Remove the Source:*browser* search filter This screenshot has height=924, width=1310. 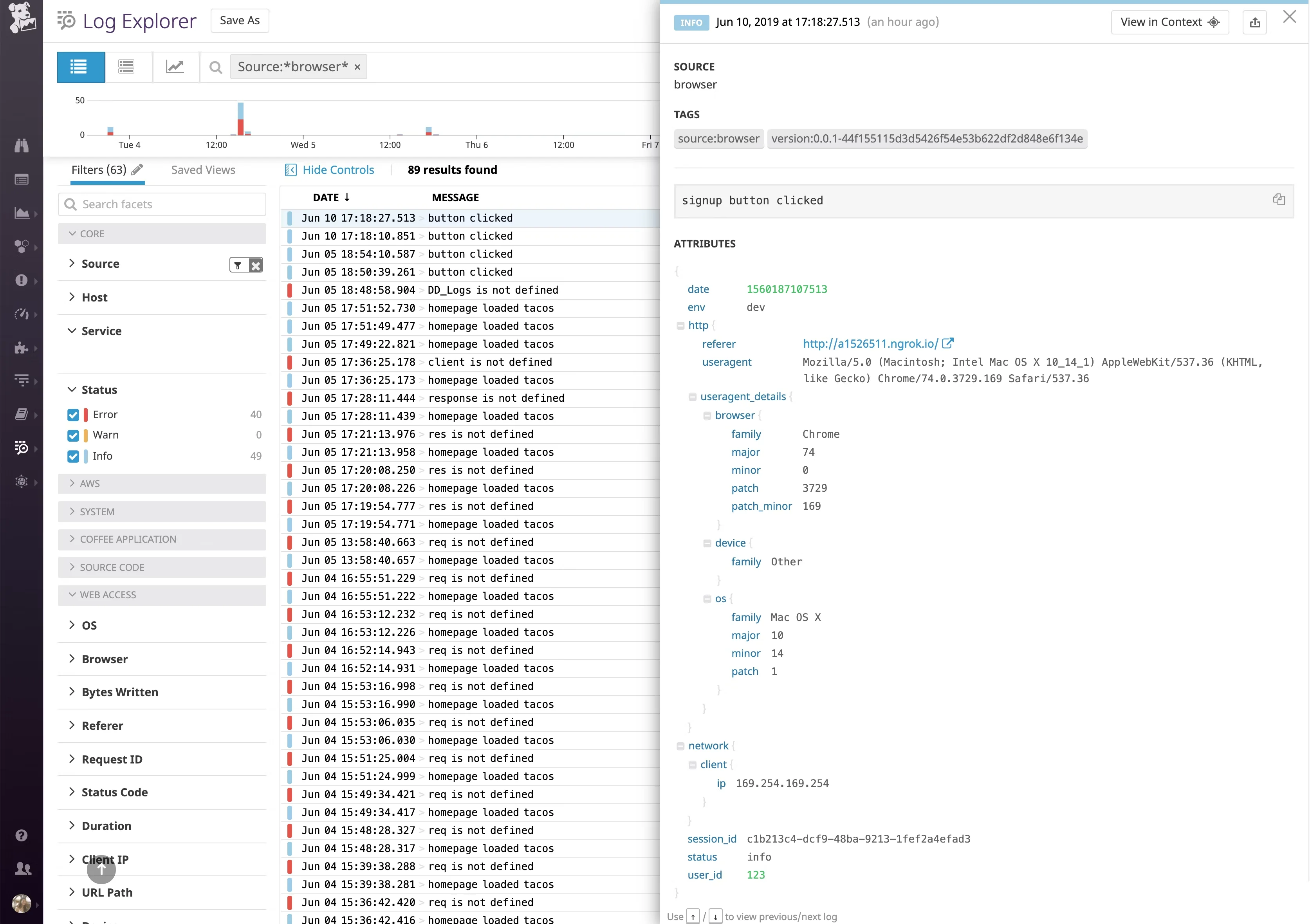[x=357, y=67]
